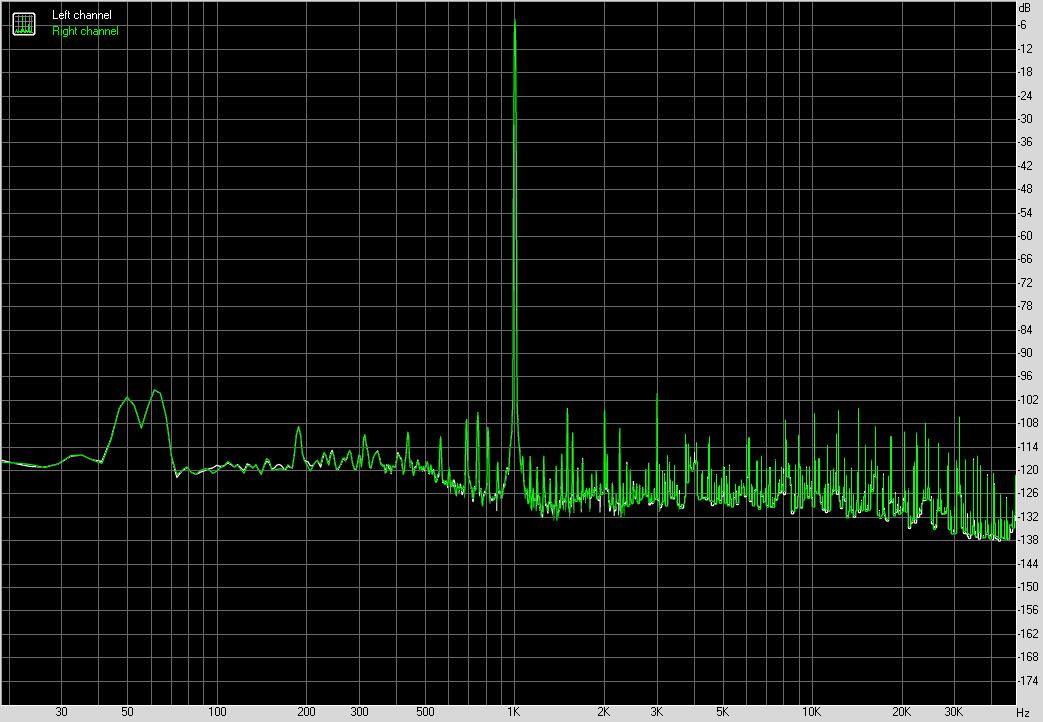
Task: Select the Right channel legend label
Action: coord(84,31)
